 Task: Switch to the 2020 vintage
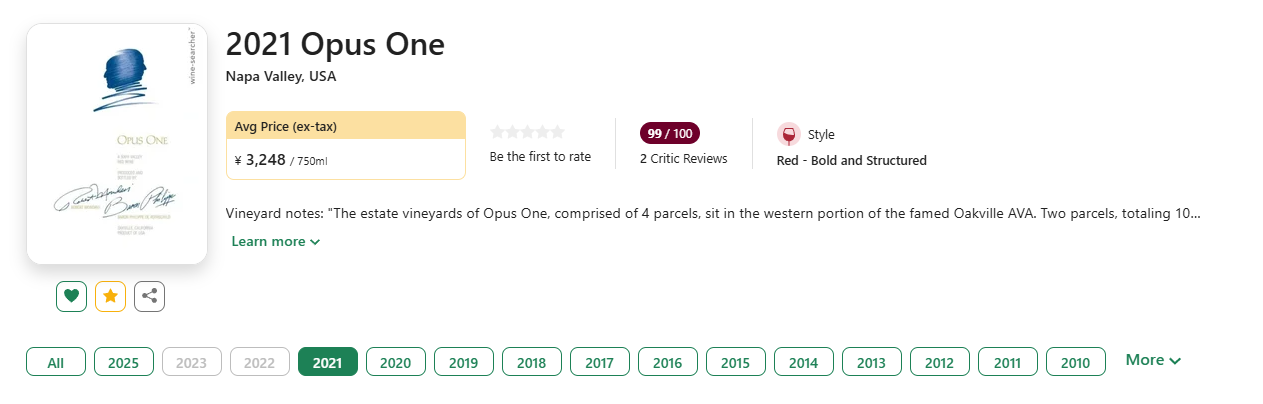[x=396, y=362]
